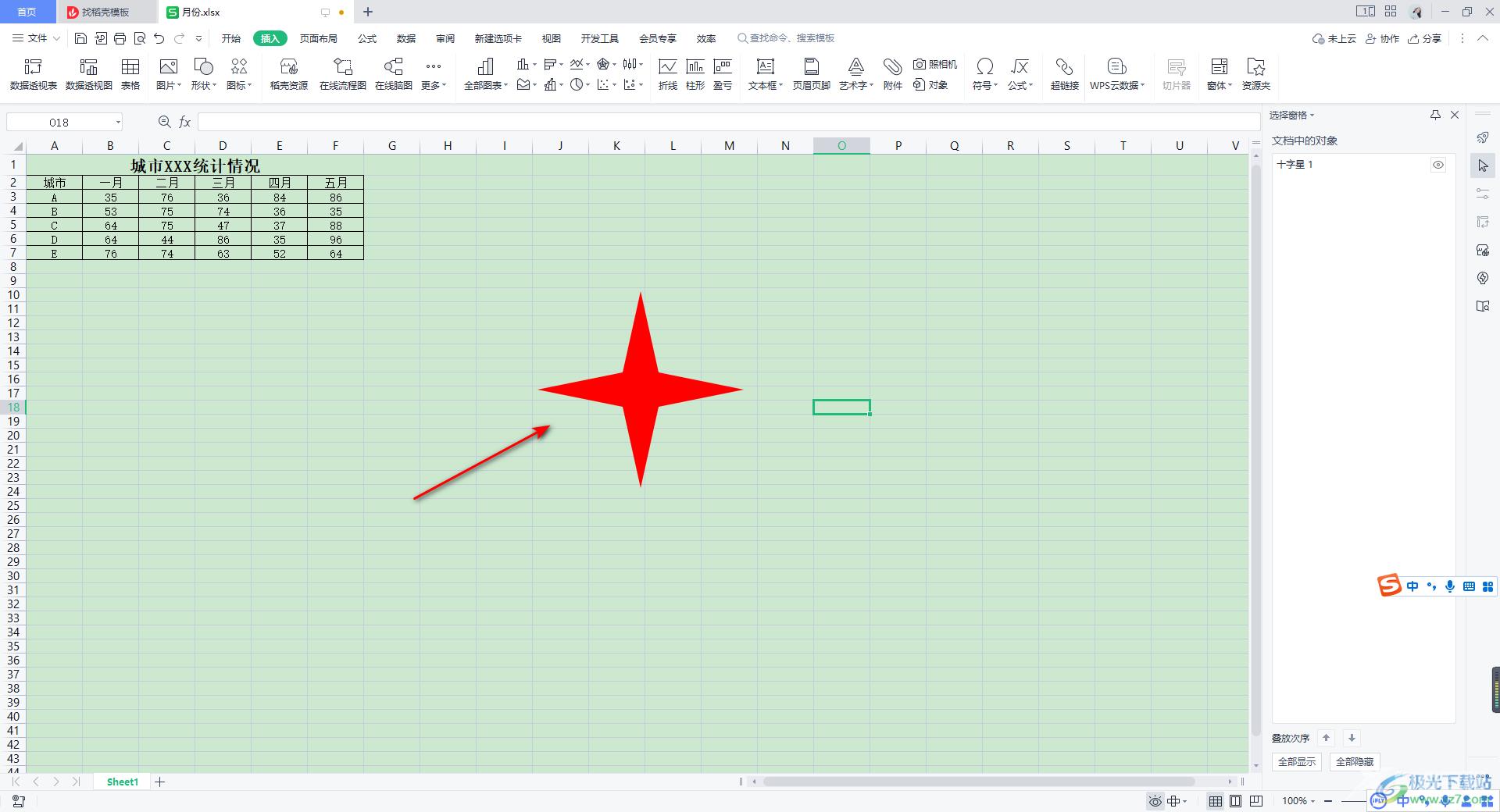Open header and footer (页眉页脚)
The height and width of the screenshot is (812, 1500).
tap(812, 74)
